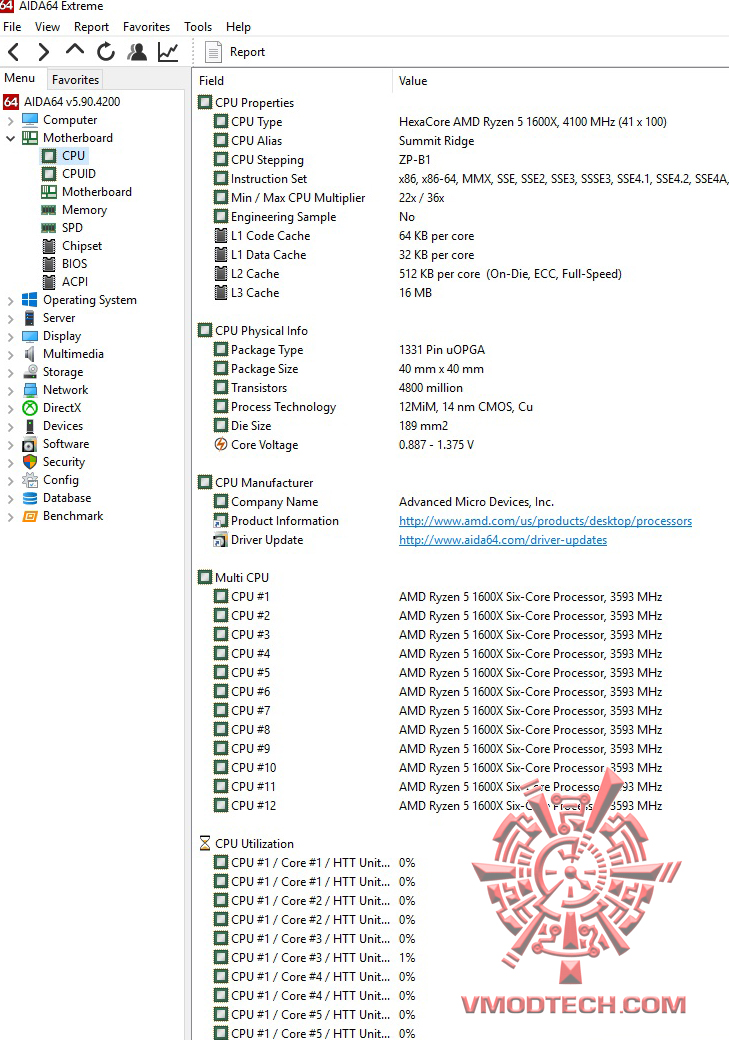This screenshot has height=1040, width=729.
Task: Select the CPU Utilization group header
Action: [x=247, y=844]
